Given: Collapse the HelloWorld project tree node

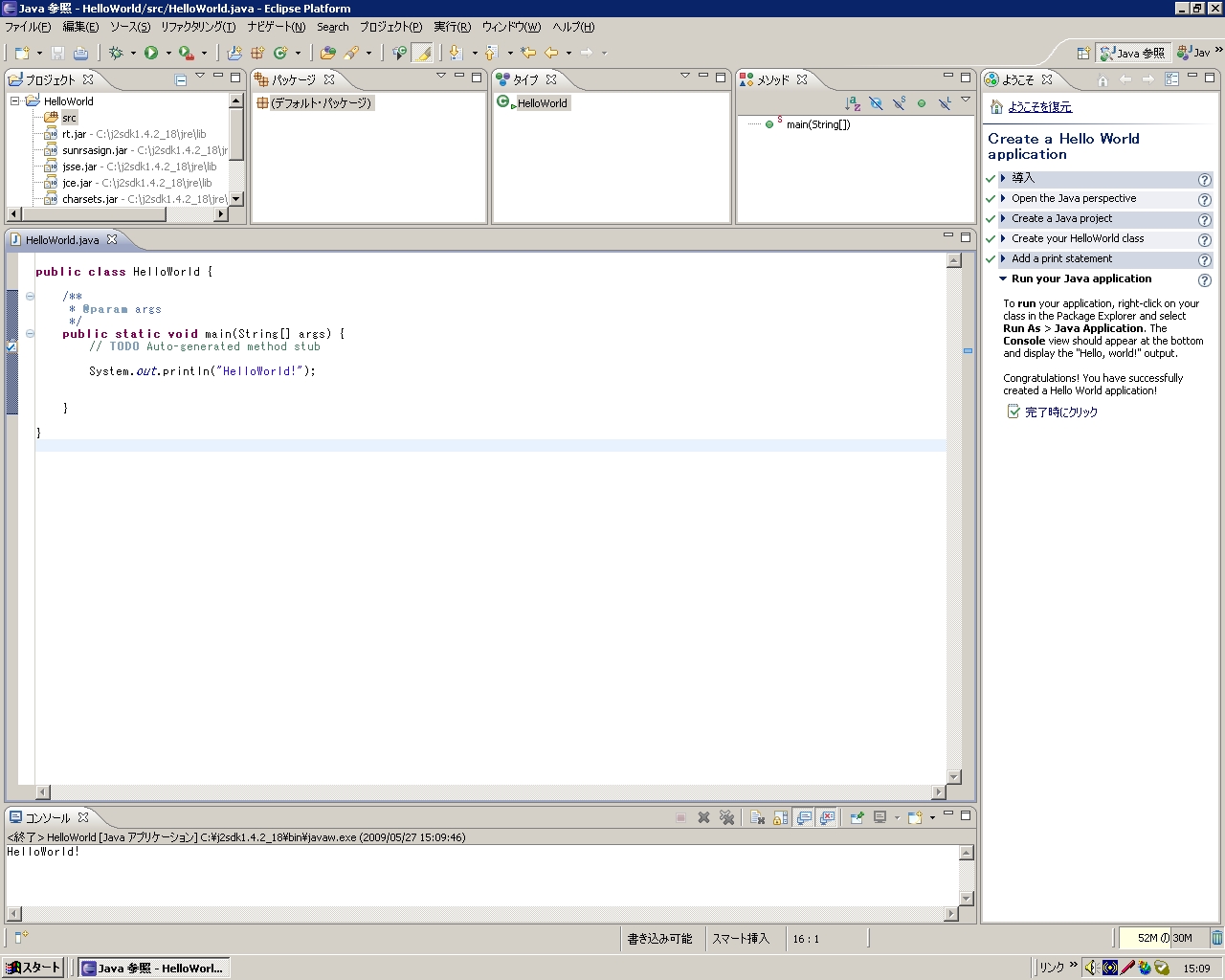Looking at the screenshot, I should click(x=15, y=101).
